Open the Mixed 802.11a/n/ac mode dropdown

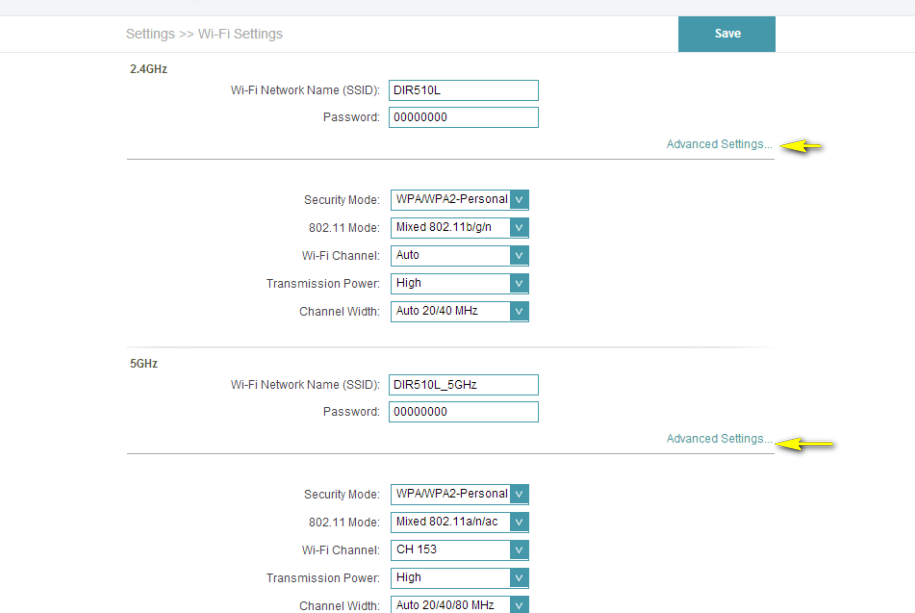tap(459, 522)
